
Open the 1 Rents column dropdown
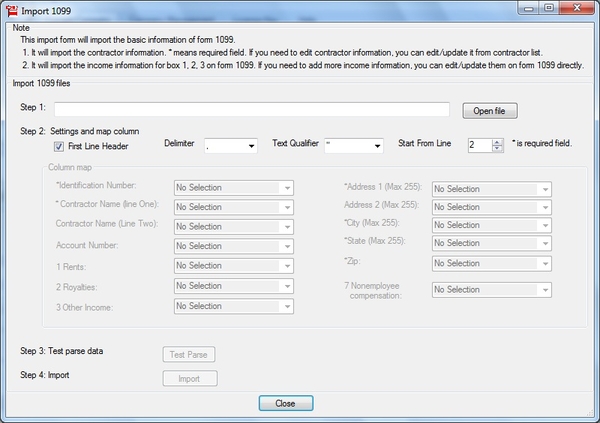tap(234, 266)
